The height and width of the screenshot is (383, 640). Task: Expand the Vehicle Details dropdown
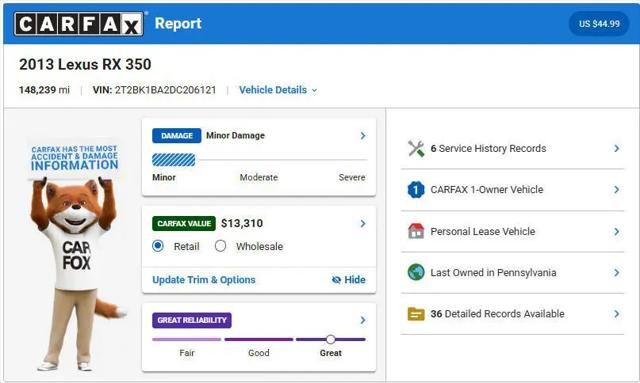pyautogui.click(x=278, y=90)
